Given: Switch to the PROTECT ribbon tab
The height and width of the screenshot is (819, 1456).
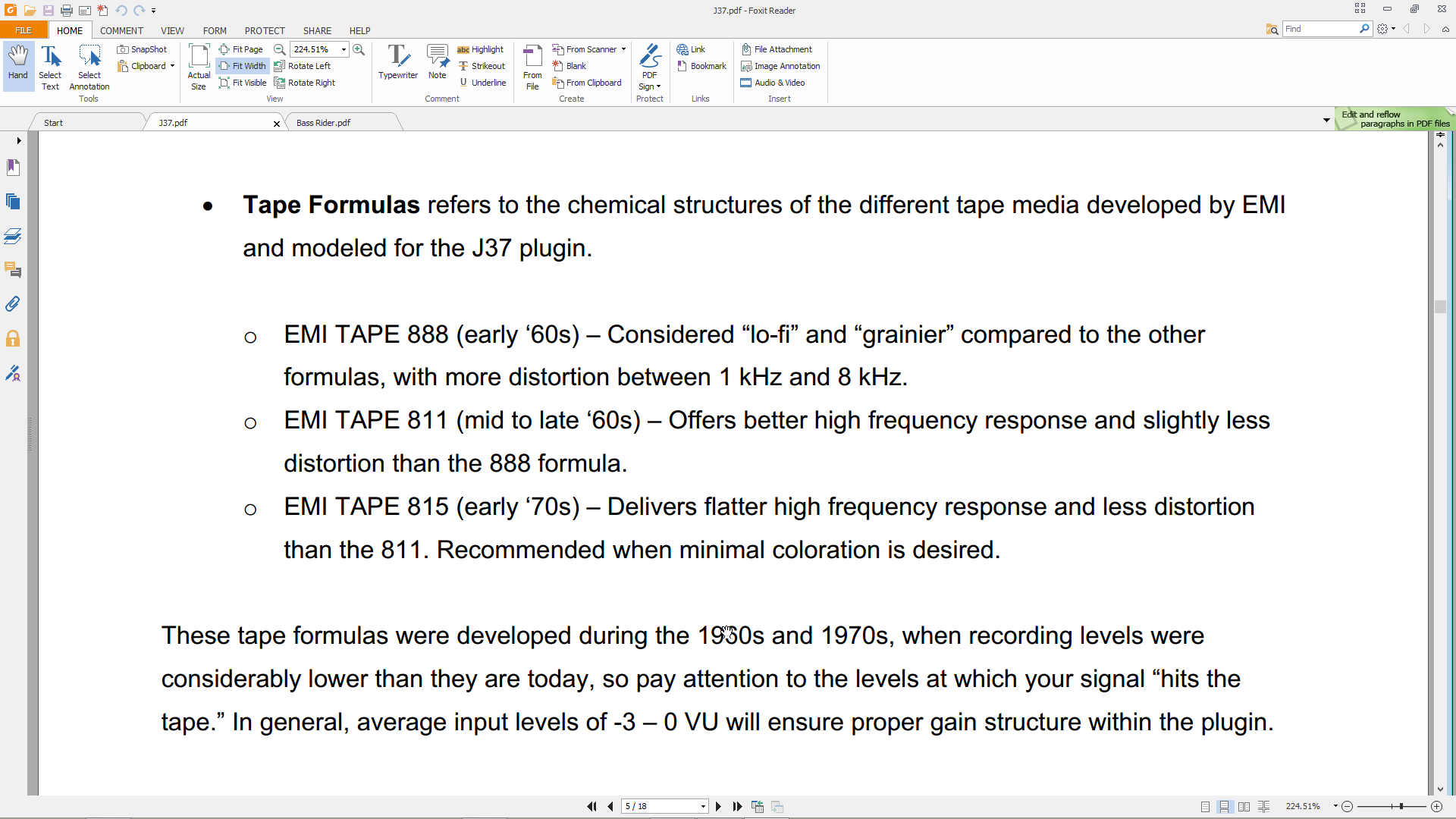Looking at the screenshot, I should (x=265, y=30).
